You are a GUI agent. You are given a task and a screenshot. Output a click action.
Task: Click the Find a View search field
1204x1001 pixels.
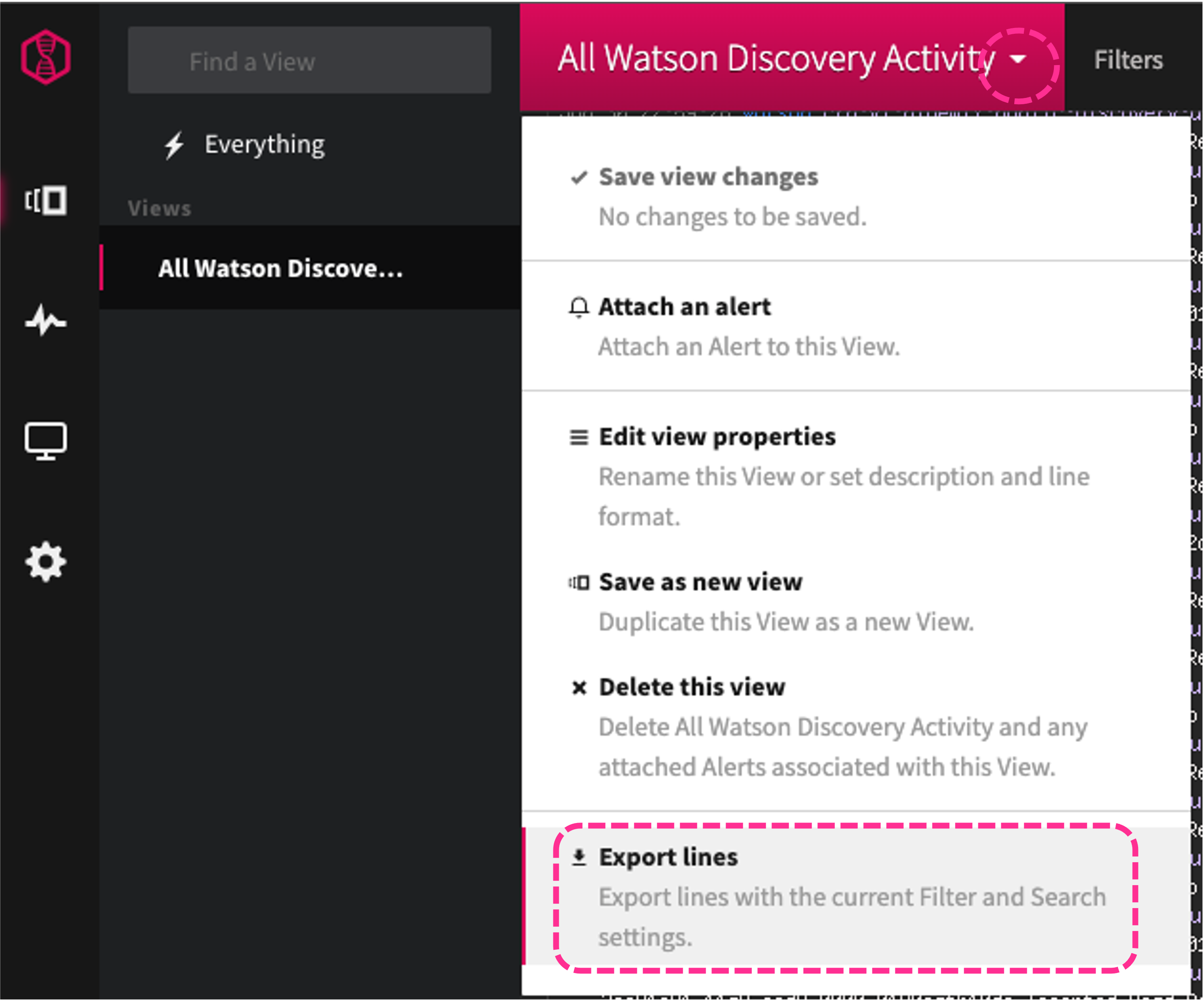(x=309, y=60)
